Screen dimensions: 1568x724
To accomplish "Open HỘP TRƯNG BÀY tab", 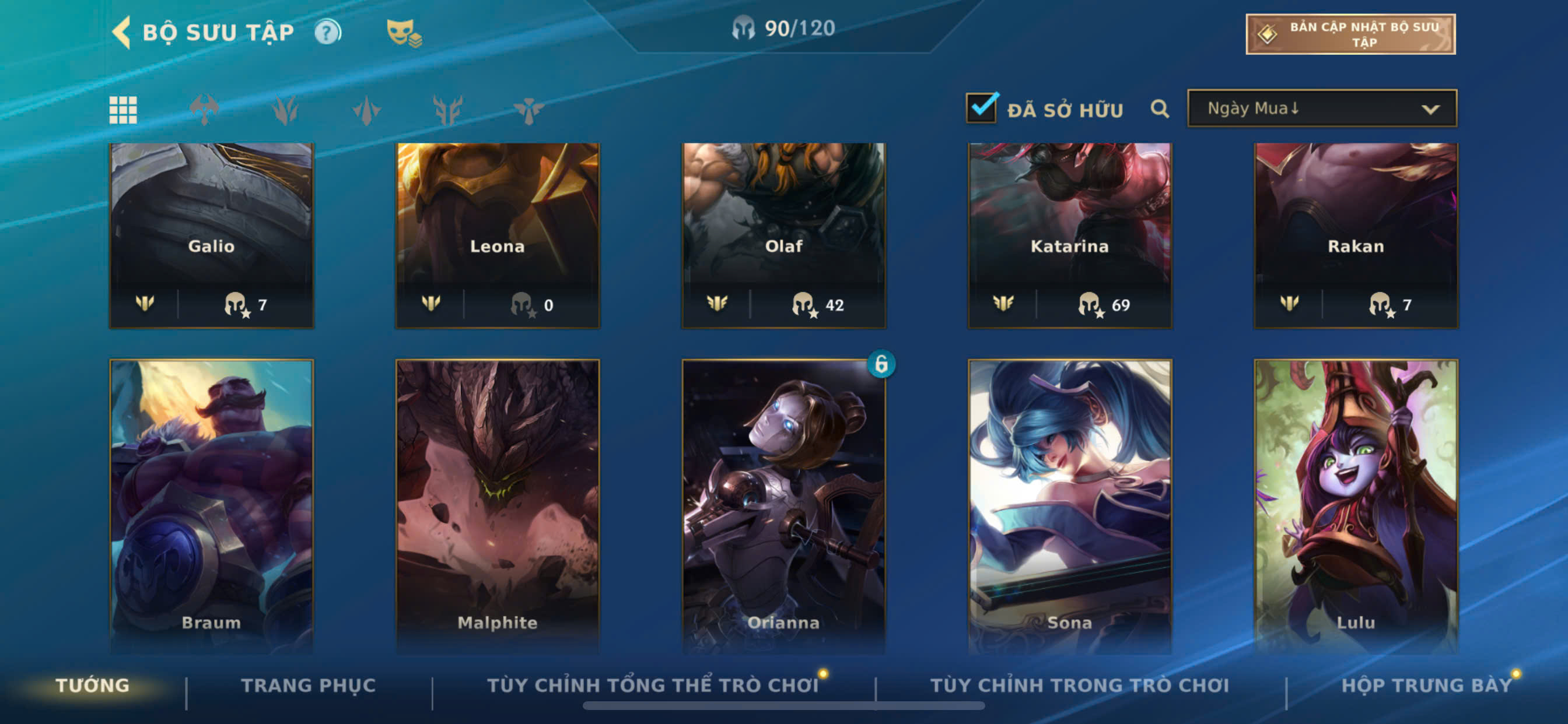I will point(1427,685).
